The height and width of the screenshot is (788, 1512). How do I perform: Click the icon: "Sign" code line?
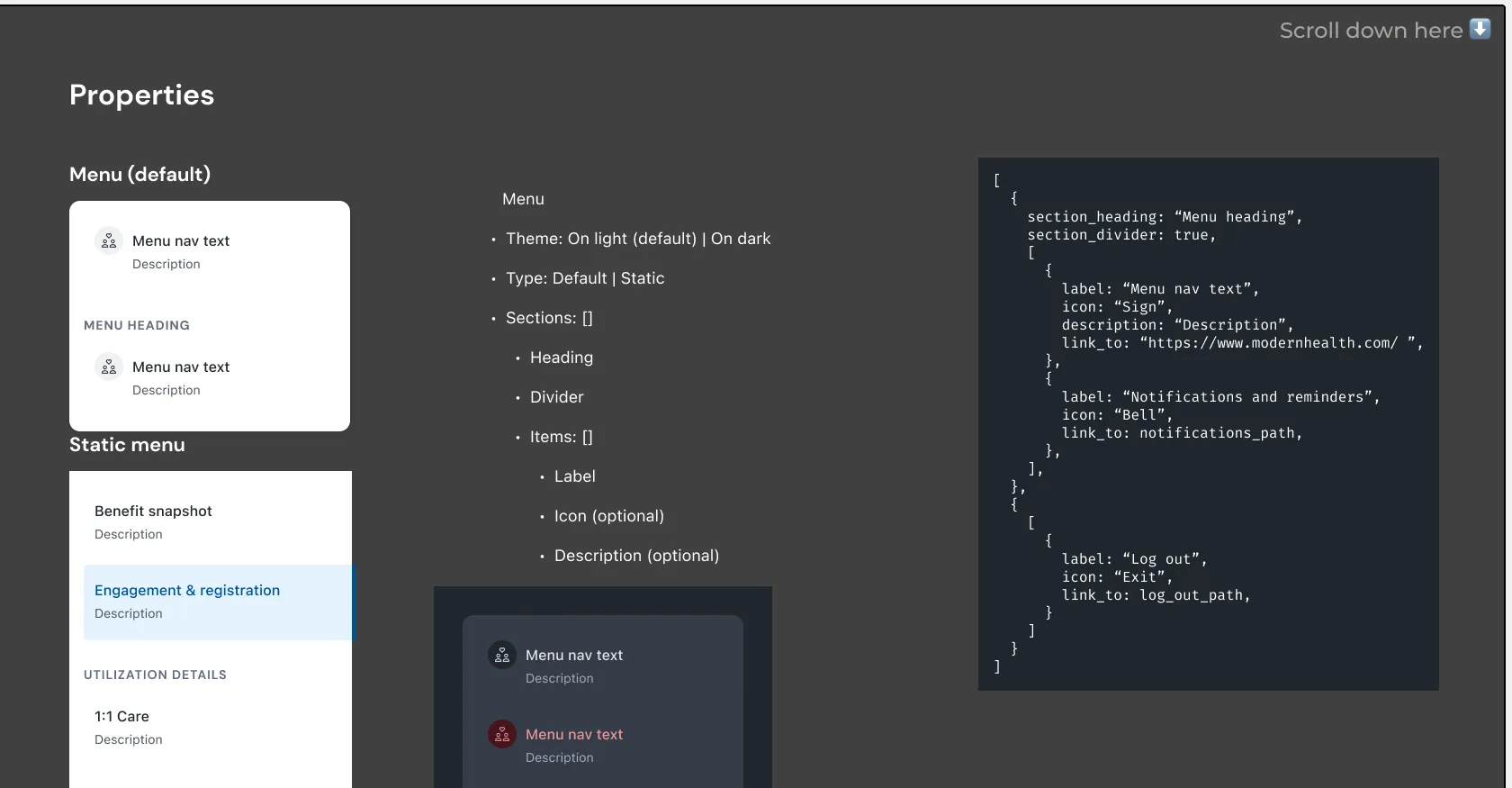coord(1117,307)
